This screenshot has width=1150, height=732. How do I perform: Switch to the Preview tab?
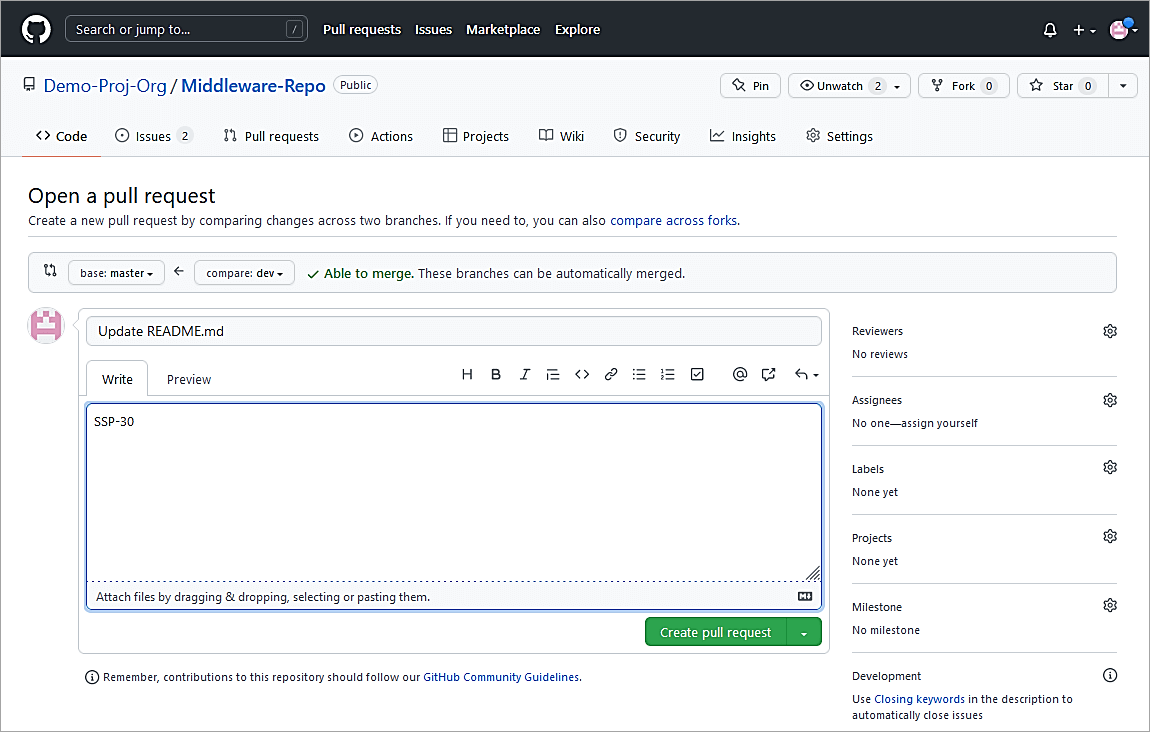189,379
